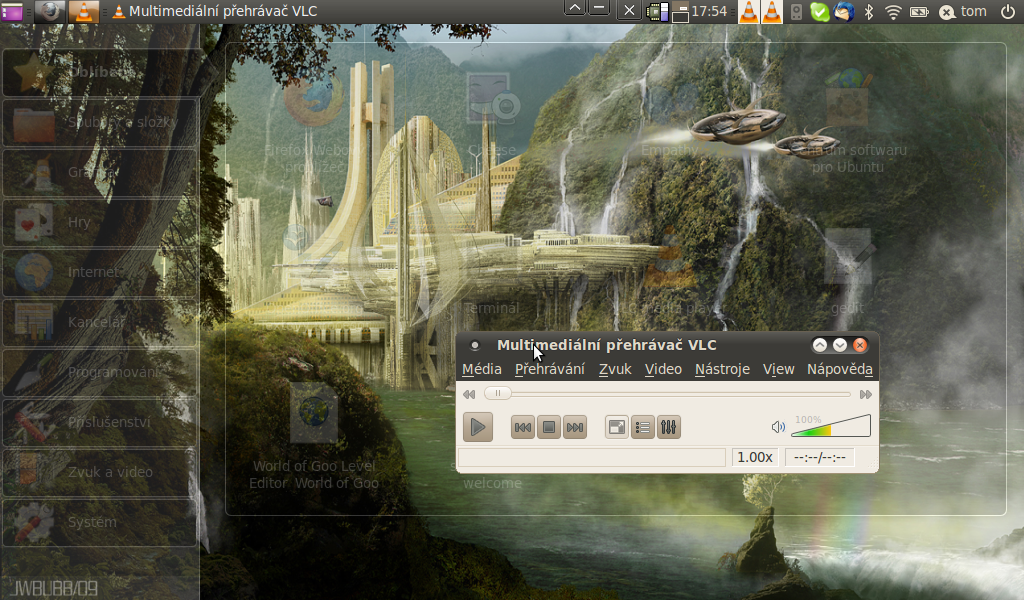Click the faster playback double-arrow icon

865,394
